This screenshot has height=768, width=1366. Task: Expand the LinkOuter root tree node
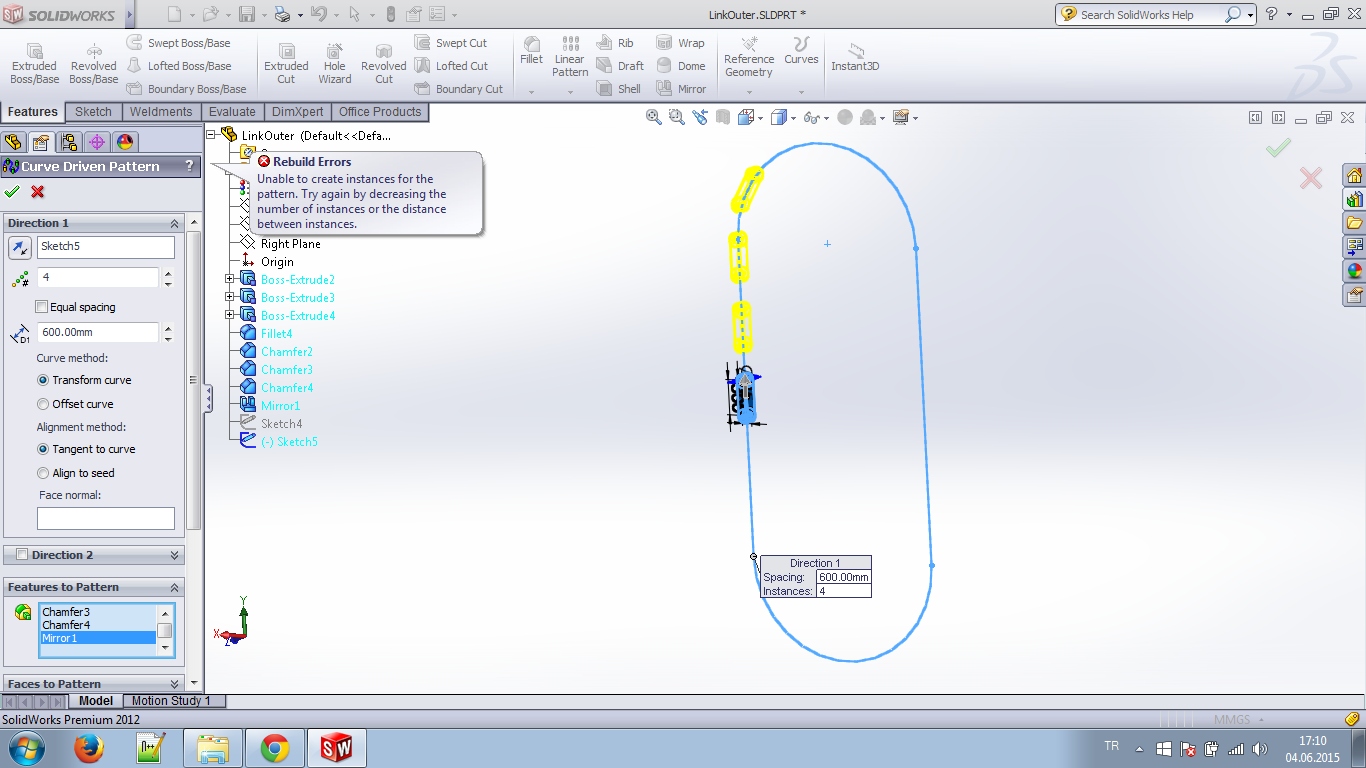[x=211, y=134]
